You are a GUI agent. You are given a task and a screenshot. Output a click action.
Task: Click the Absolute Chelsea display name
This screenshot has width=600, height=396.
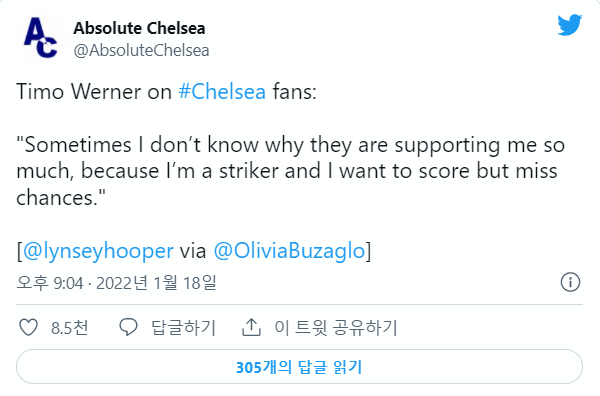click(139, 28)
